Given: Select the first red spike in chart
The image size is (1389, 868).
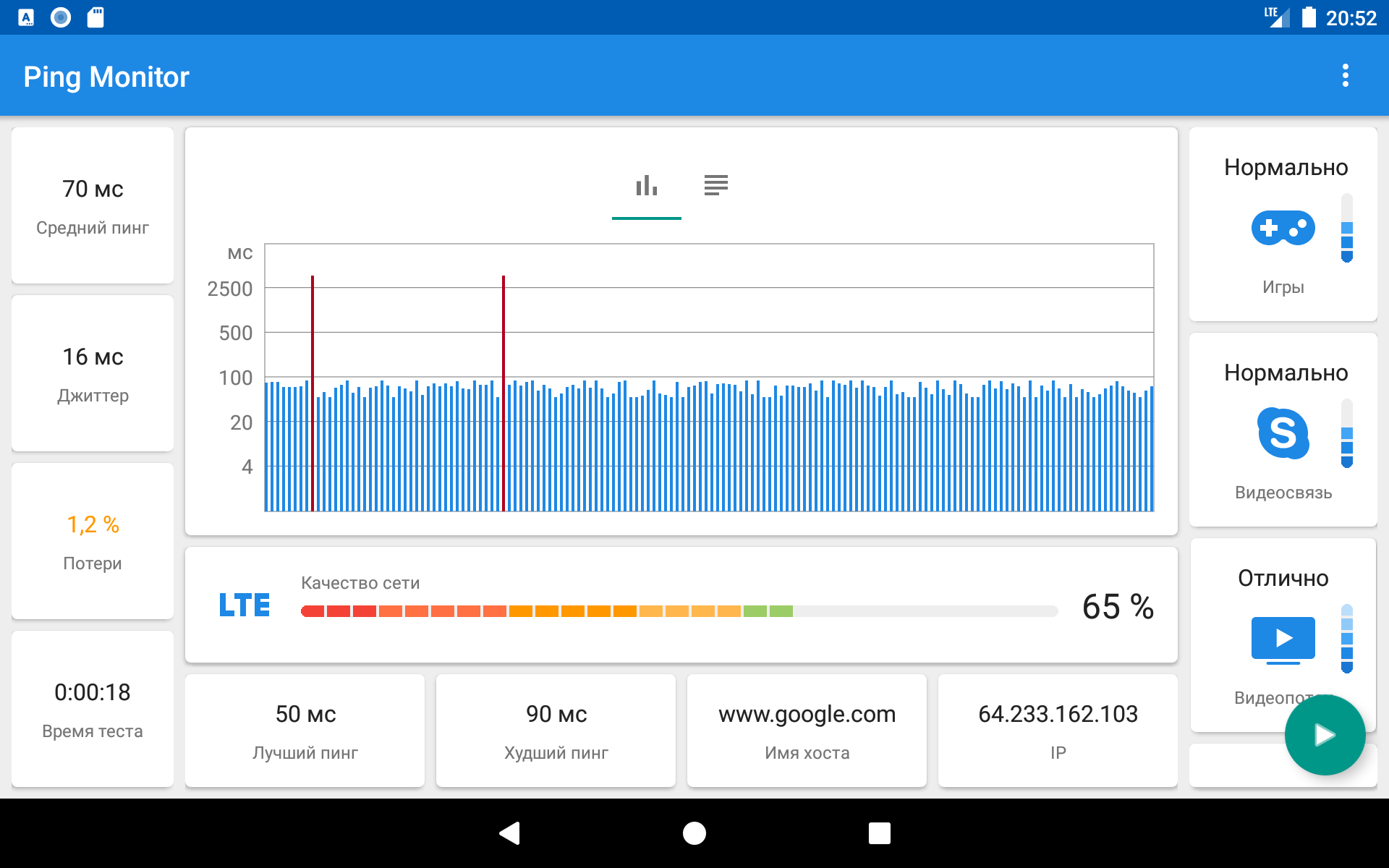Looking at the screenshot, I should click(x=313, y=393).
